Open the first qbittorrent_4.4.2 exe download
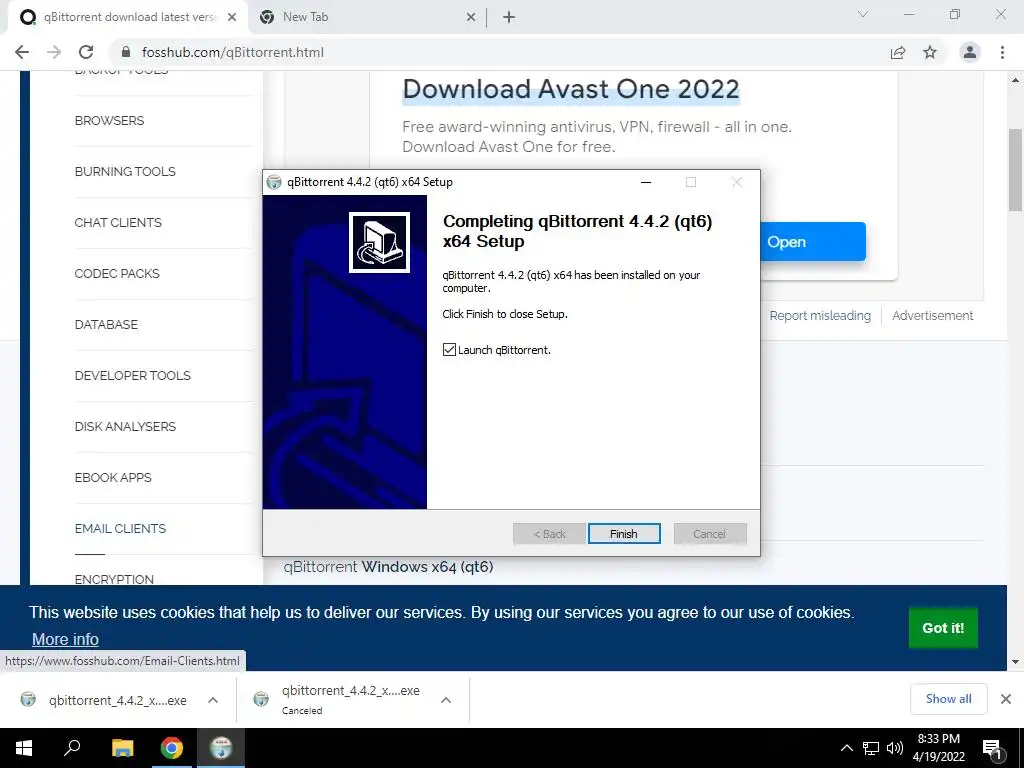1024x768 pixels. [x=118, y=700]
